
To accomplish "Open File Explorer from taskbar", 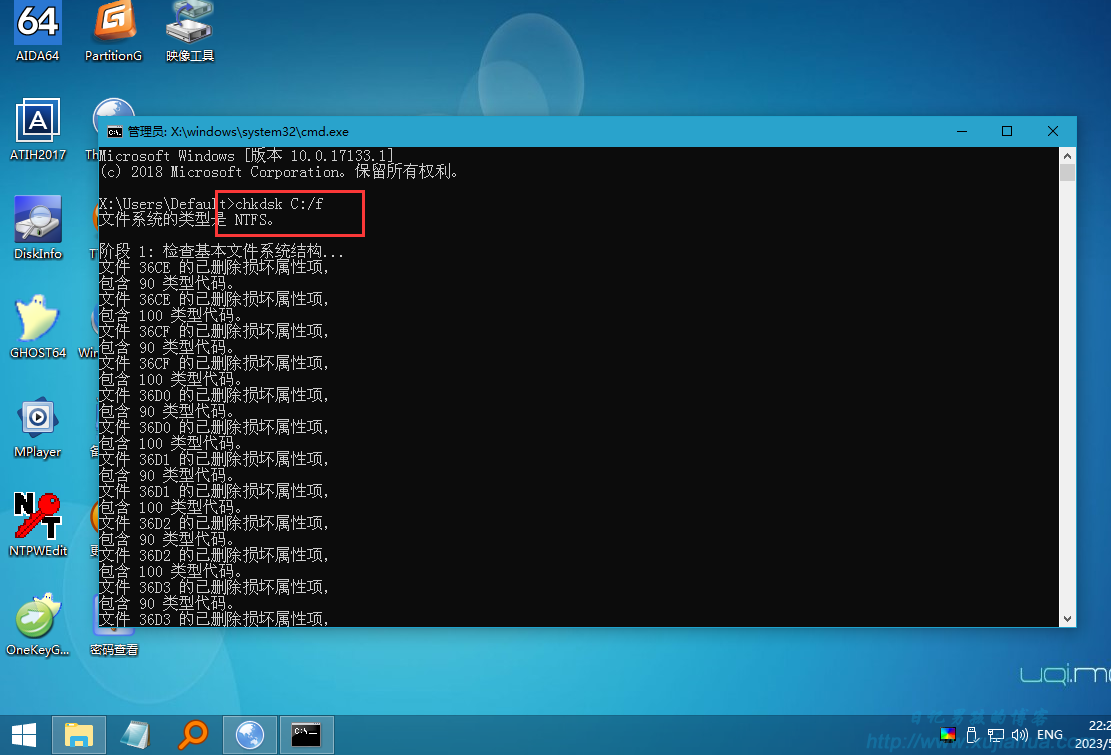I will [79, 735].
